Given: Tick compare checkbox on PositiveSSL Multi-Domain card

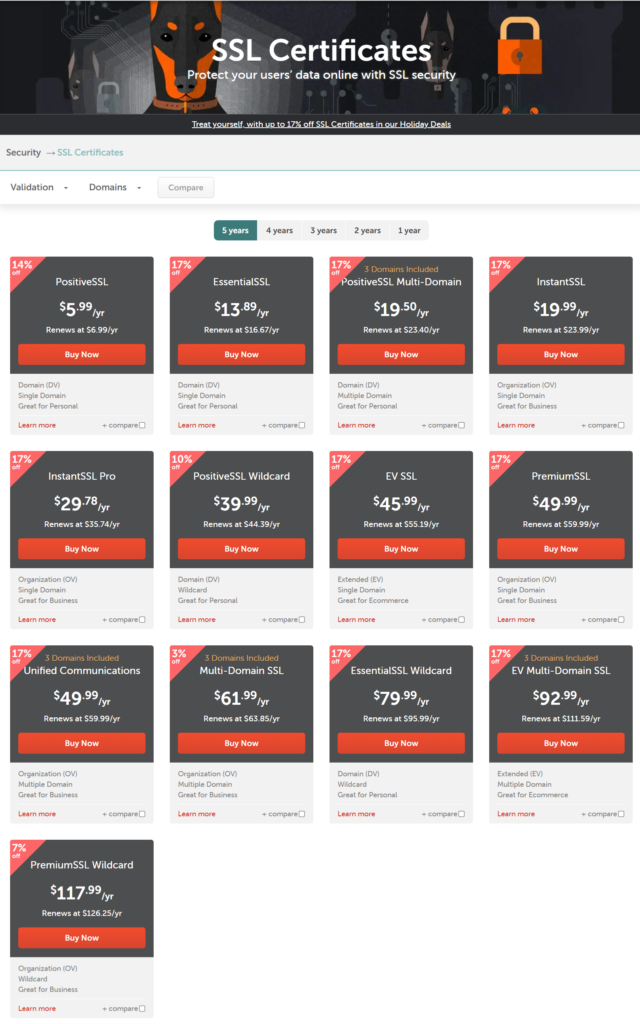Looking at the screenshot, I should pyautogui.click(x=462, y=425).
